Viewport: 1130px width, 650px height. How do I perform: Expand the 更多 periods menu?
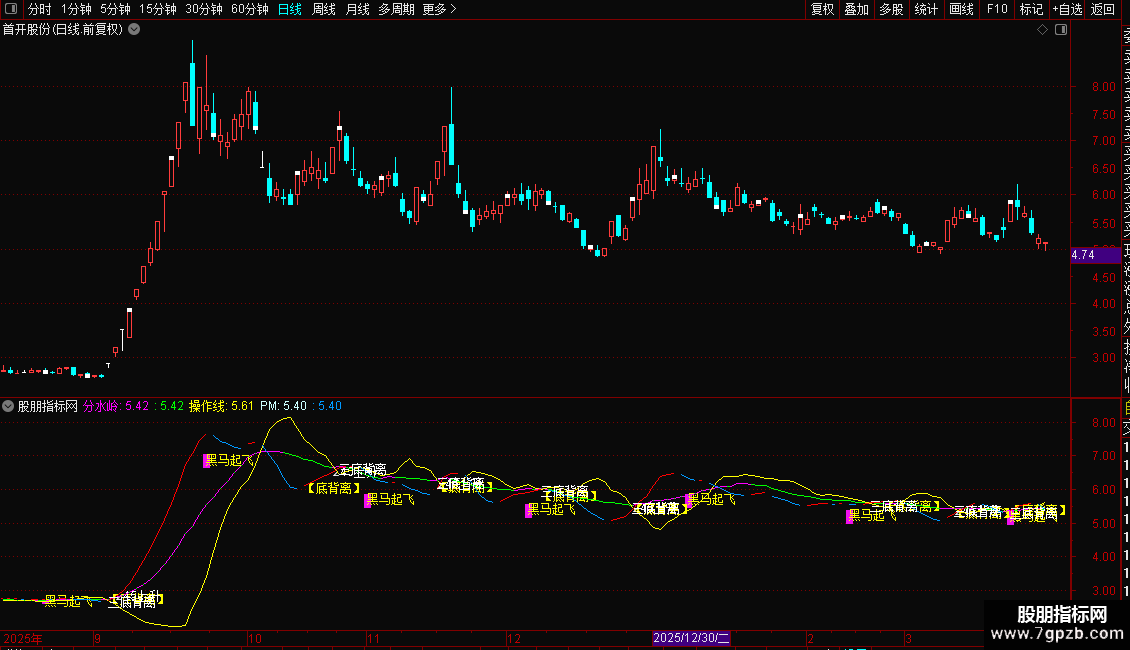click(439, 9)
